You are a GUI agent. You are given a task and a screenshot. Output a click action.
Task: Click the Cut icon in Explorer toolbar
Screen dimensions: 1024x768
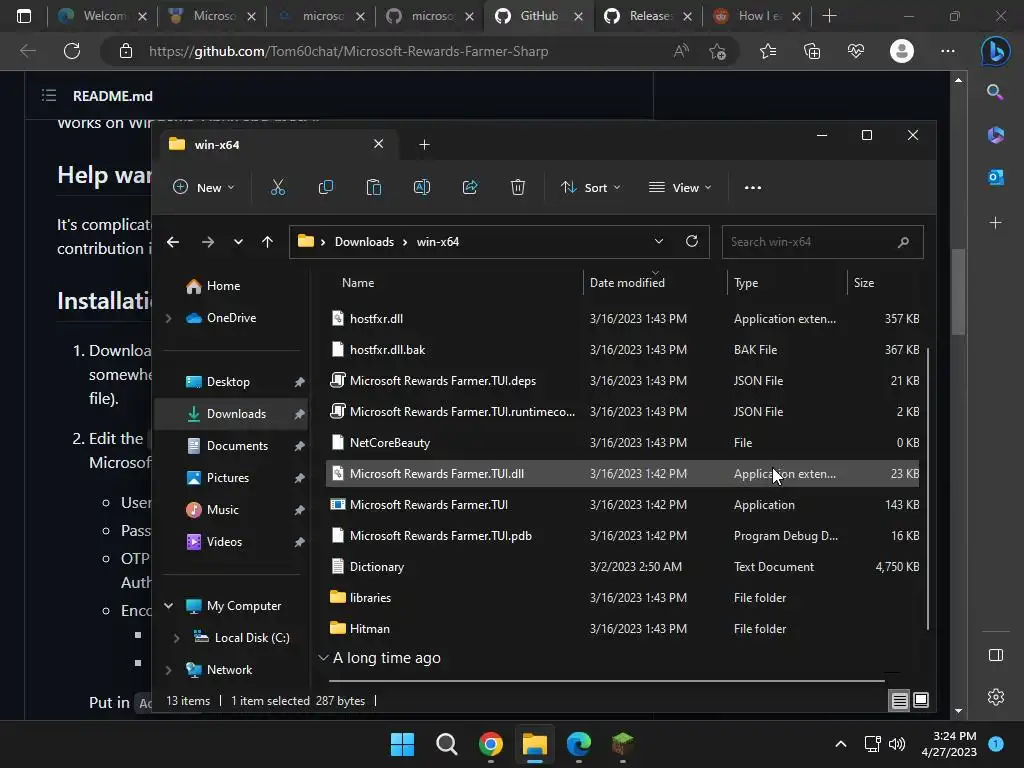[278, 187]
